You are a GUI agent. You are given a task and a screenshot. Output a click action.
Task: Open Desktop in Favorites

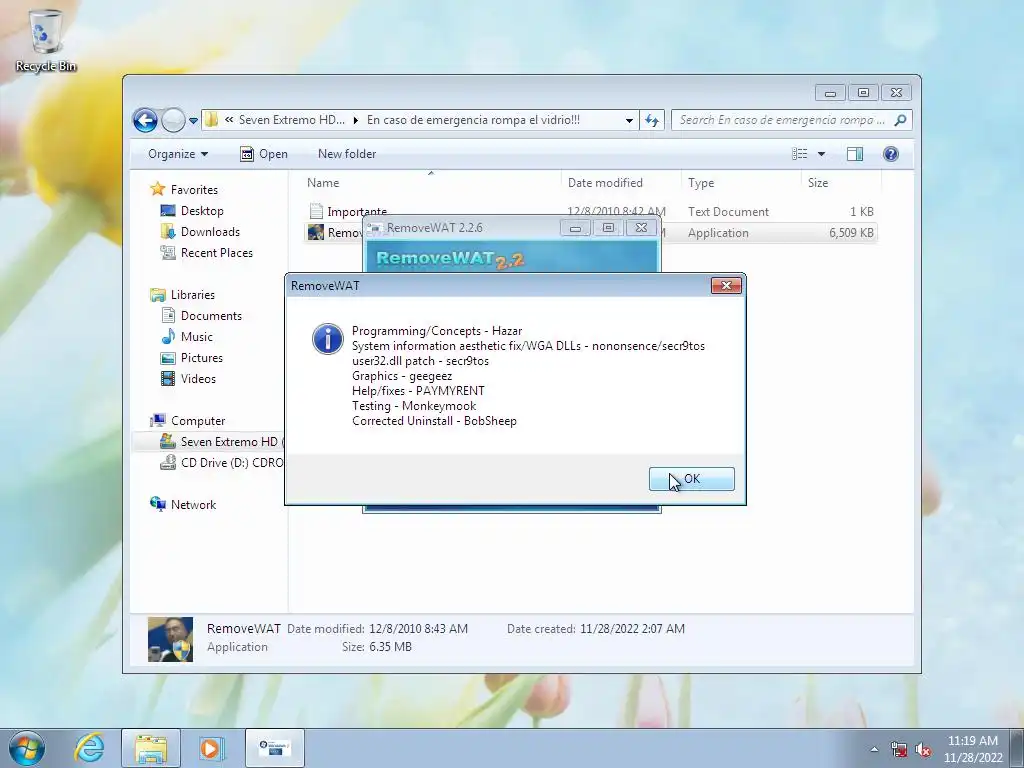202,211
